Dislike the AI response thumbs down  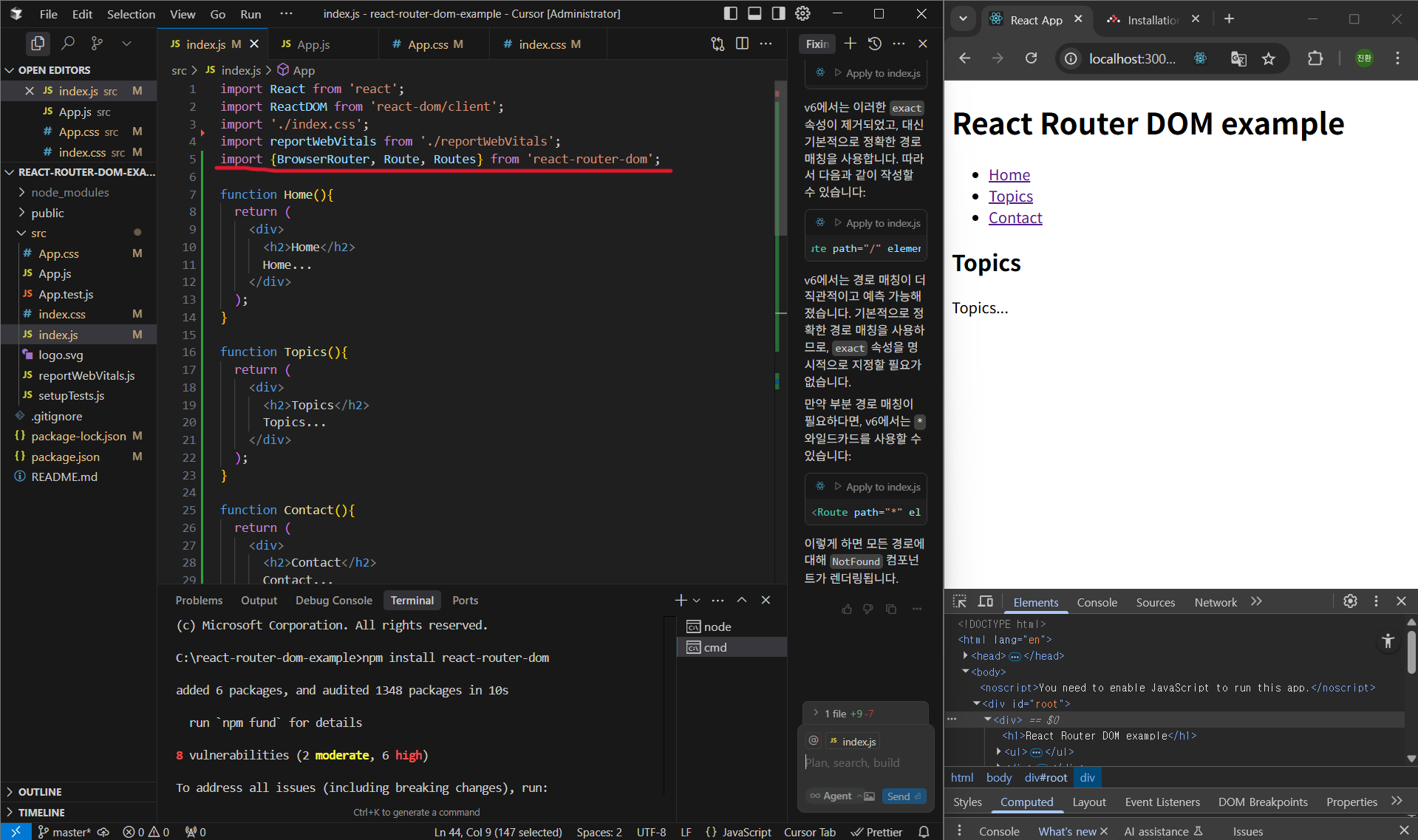click(868, 609)
